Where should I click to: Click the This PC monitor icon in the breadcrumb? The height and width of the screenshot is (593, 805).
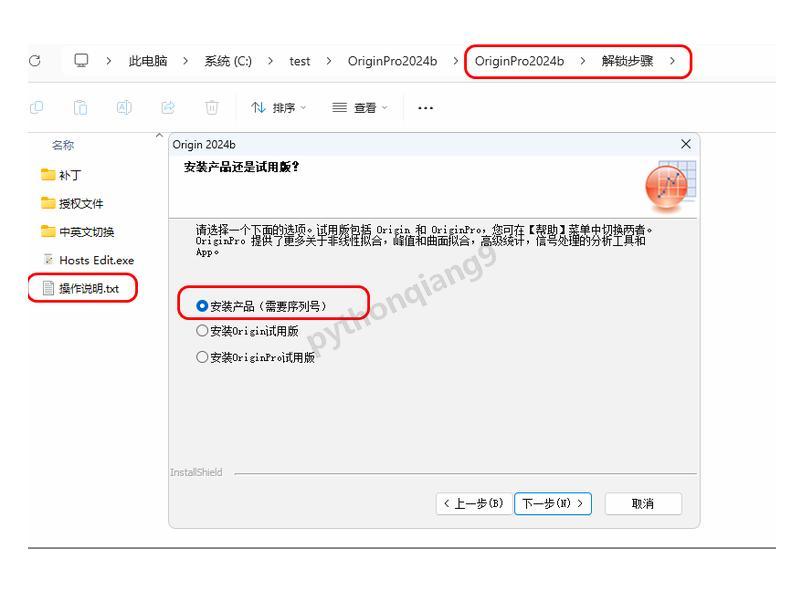click(x=81, y=61)
